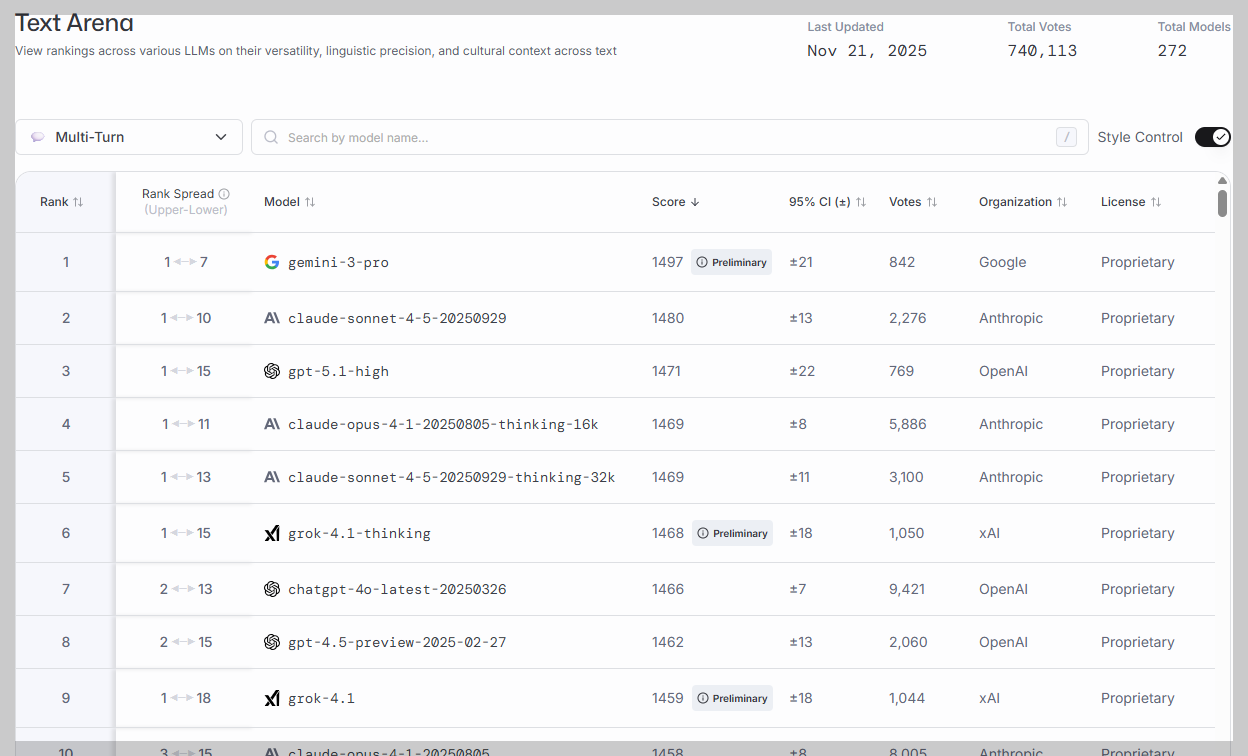Open the Multi-Turn category dropdown
The width and height of the screenshot is (1248, 756).
[129, 137]
